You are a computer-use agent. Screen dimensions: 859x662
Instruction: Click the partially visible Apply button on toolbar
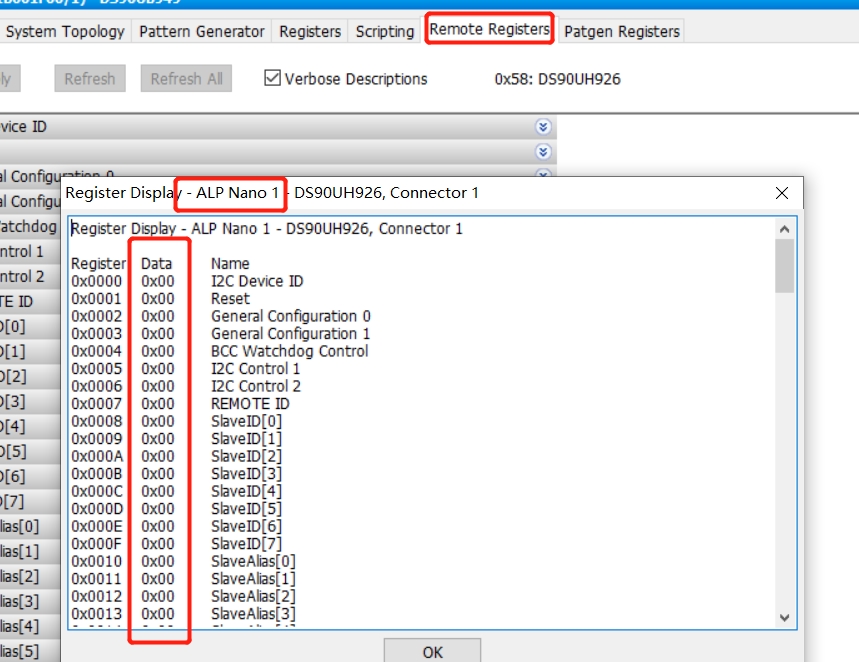tap(8, 78)
